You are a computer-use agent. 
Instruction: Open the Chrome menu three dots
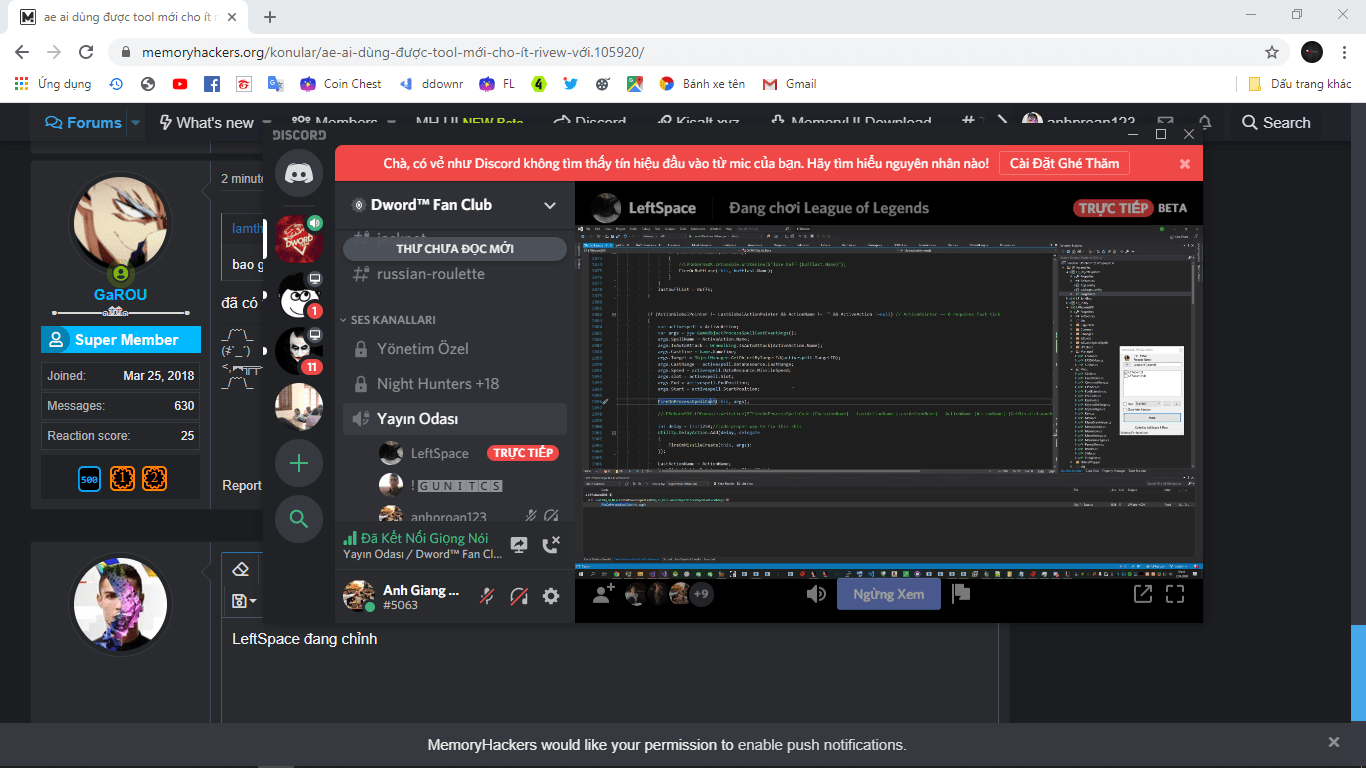1346,52
